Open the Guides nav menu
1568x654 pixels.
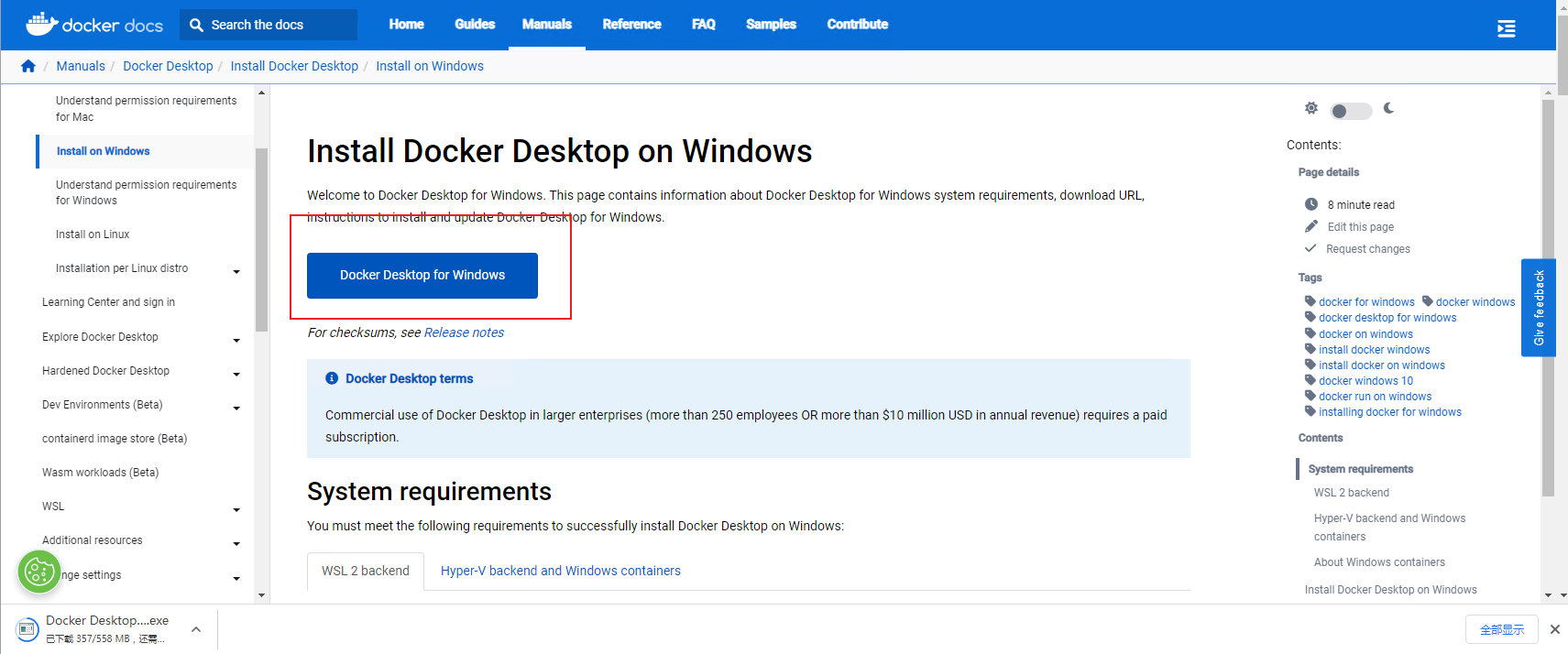pyautogui.click(x=475, y=25)
